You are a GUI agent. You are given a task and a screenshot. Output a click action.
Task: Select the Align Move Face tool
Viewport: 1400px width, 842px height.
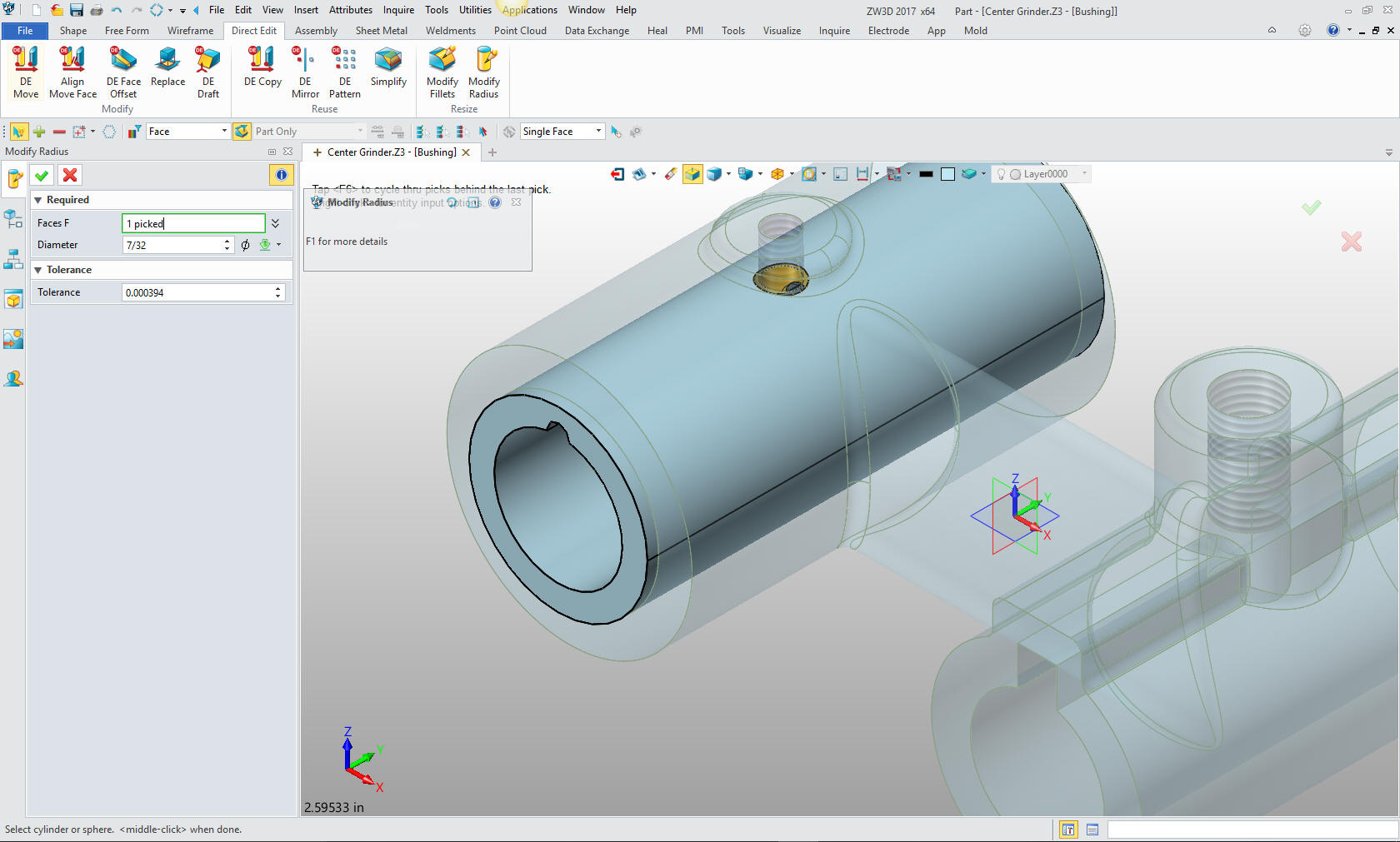click(x=72, y=72)
